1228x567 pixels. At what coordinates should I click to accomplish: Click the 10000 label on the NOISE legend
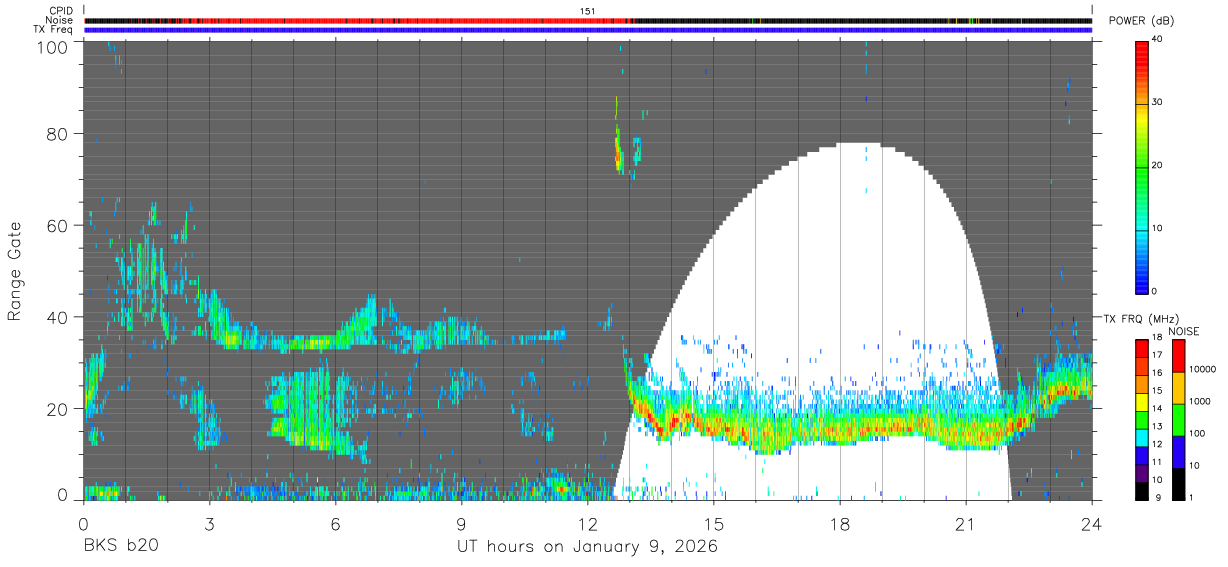(1201, 370)
